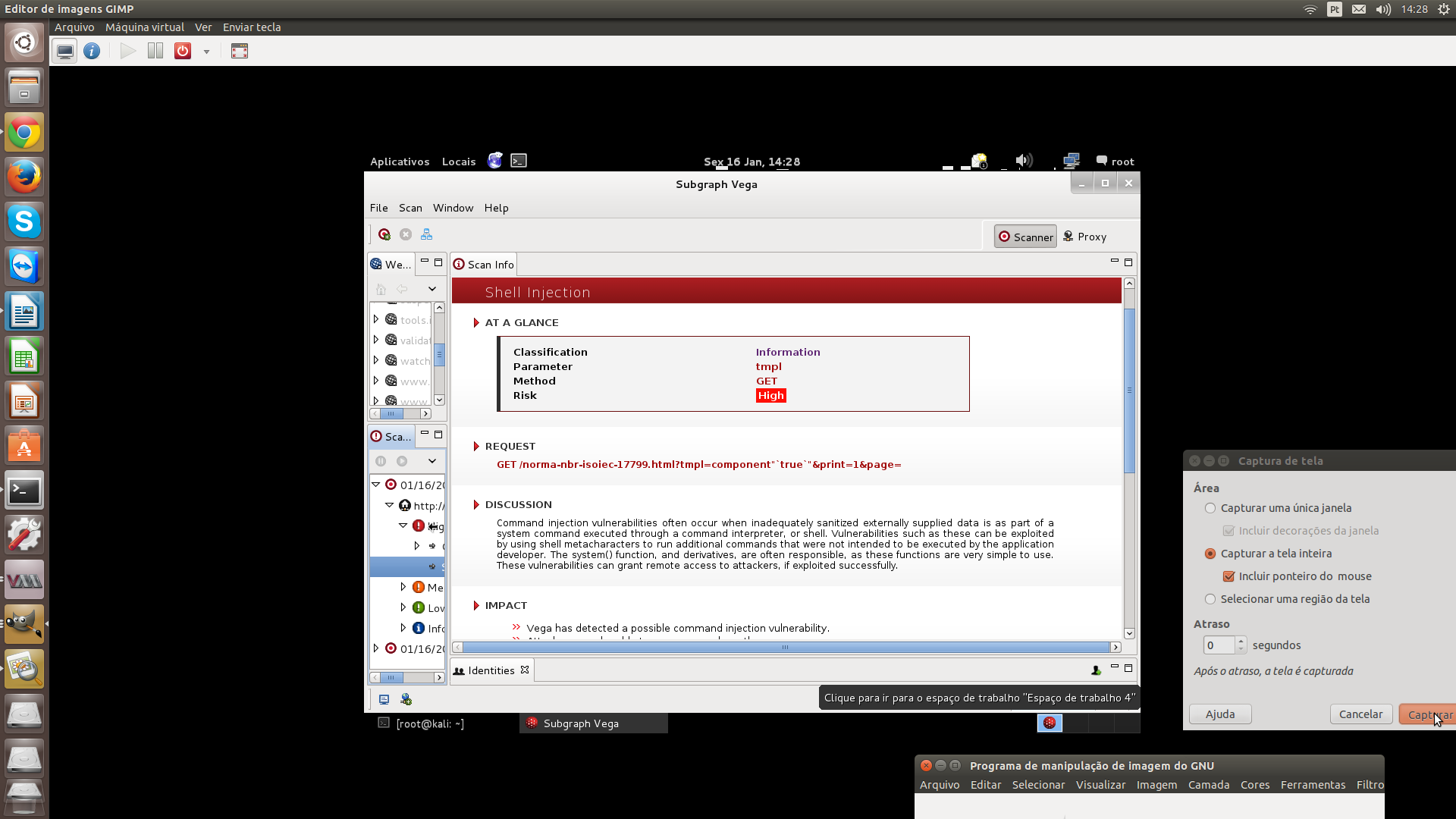Collapse the IMPACT section

click(476, 606)
